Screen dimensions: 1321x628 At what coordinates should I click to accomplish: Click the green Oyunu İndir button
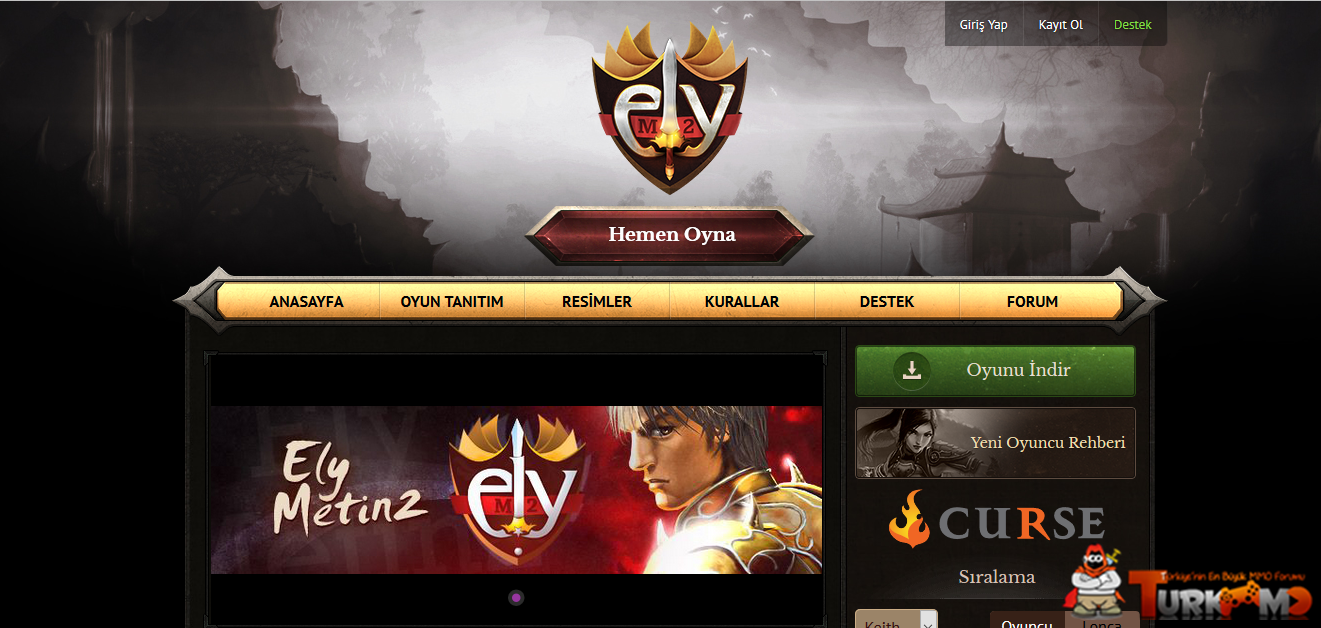coord(995,371)
